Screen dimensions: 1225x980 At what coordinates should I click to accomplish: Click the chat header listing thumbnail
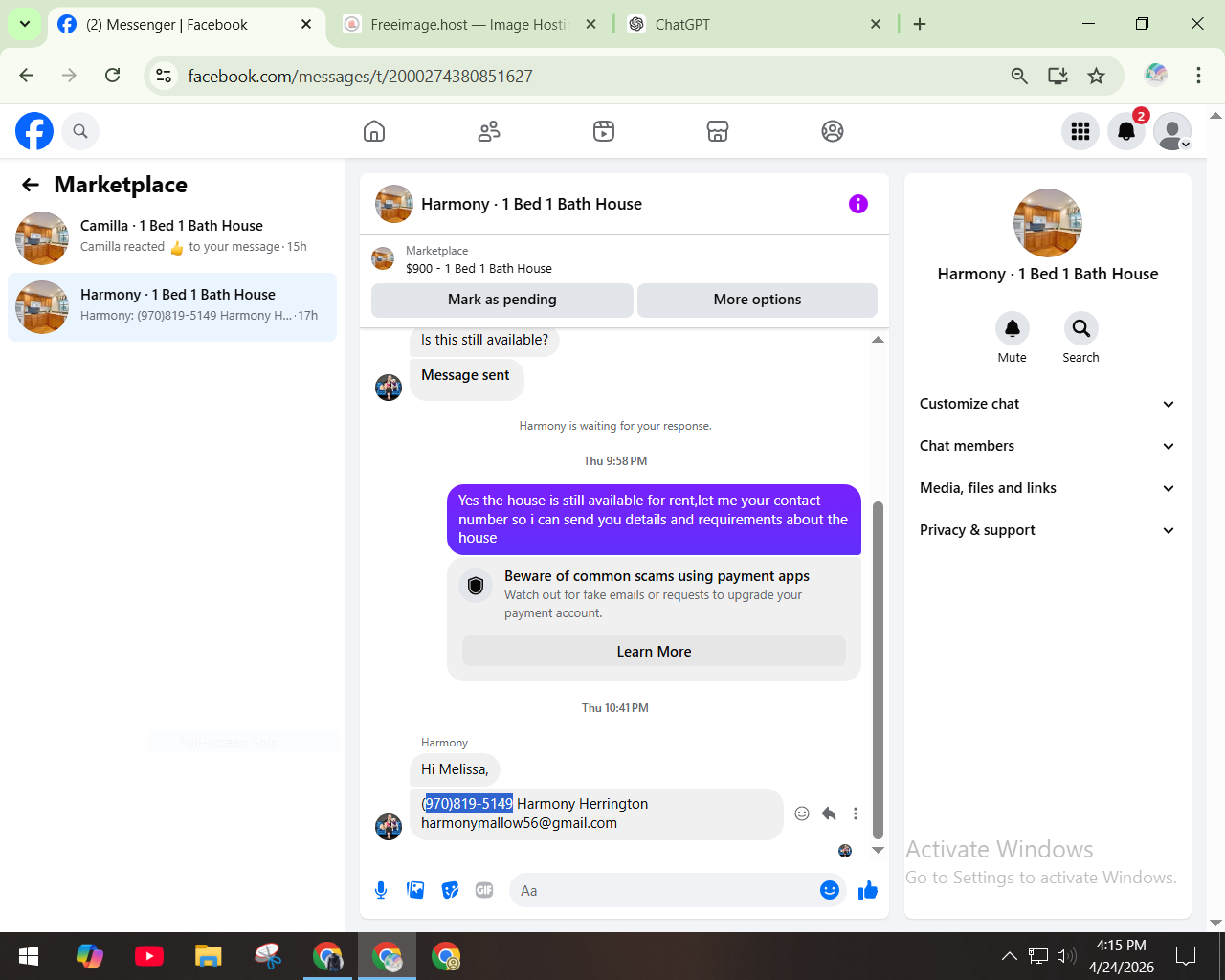coord(394,204)
